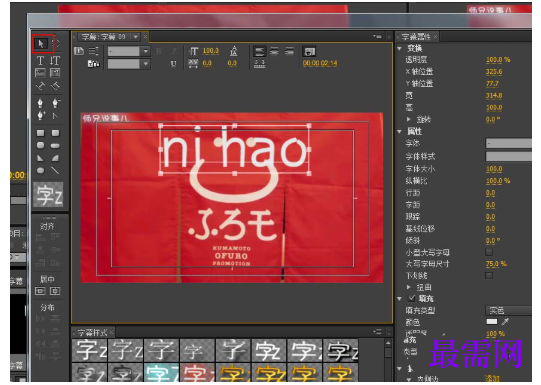Viewport: 541px width, 385px height.
Task: Apply the teal title style thumbnail
Action: 161,374
